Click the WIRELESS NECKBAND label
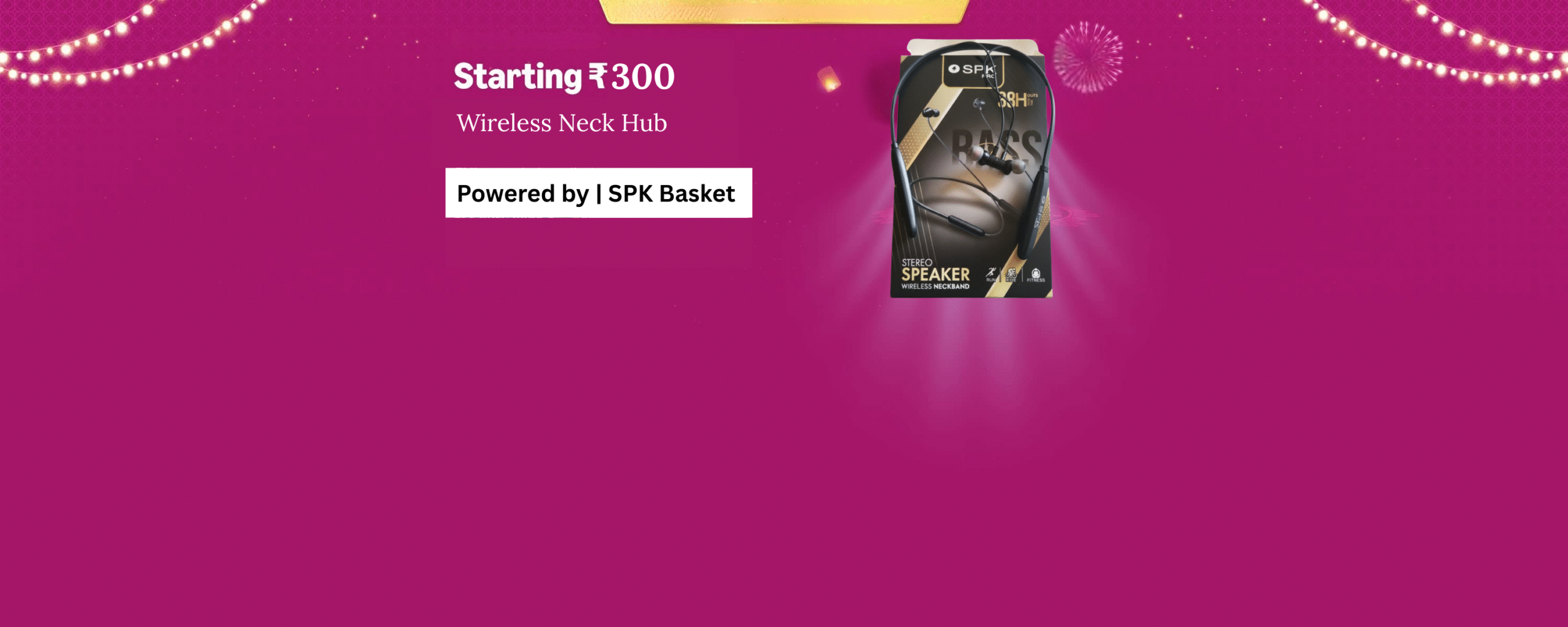Viewport: 1568px width, 627px height. click(935, 287)
